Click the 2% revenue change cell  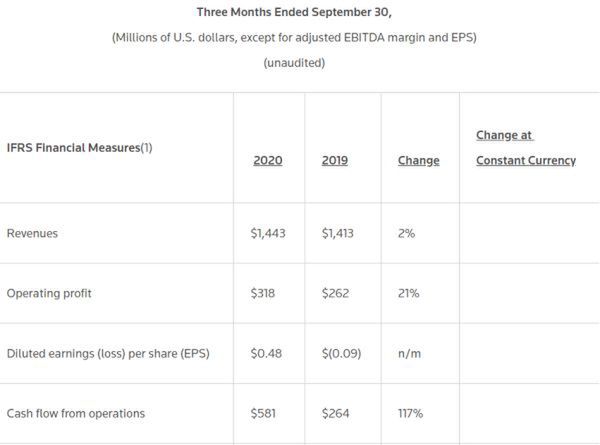[407, 233]
